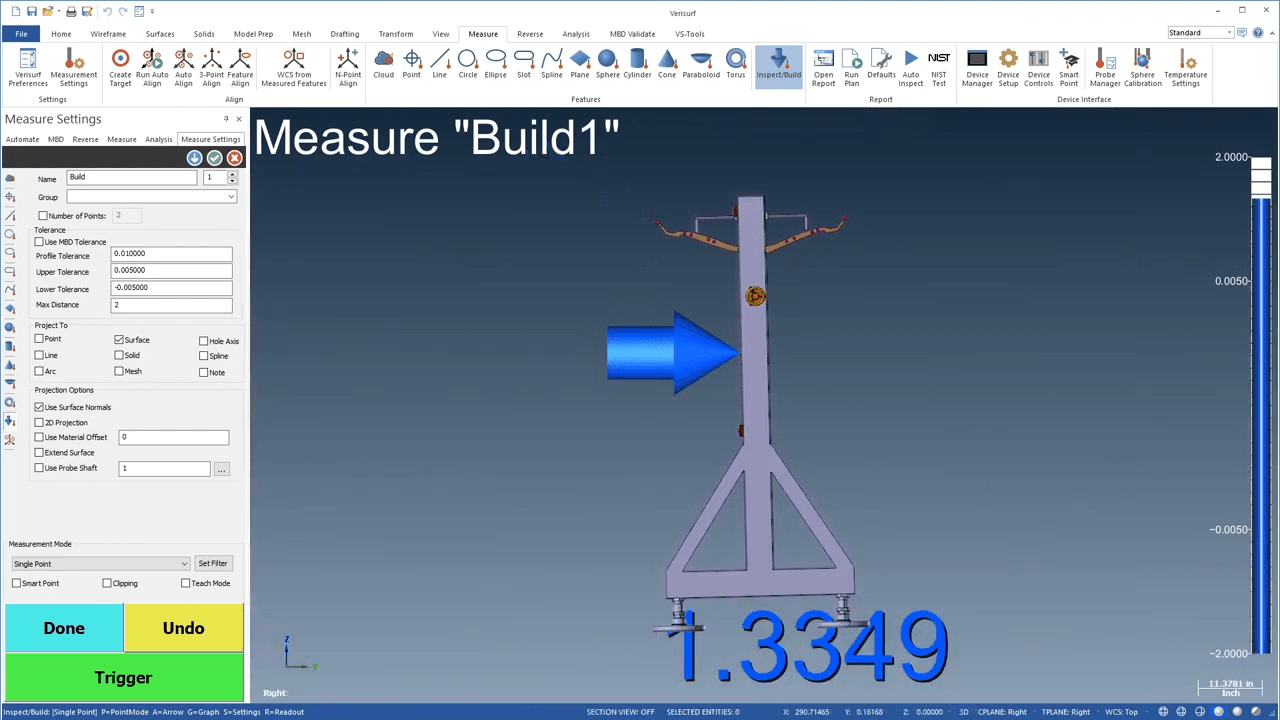The image size is (1280, 720).
Task: Pick the Plane feature tool
Action: click(x=580, y=64)
